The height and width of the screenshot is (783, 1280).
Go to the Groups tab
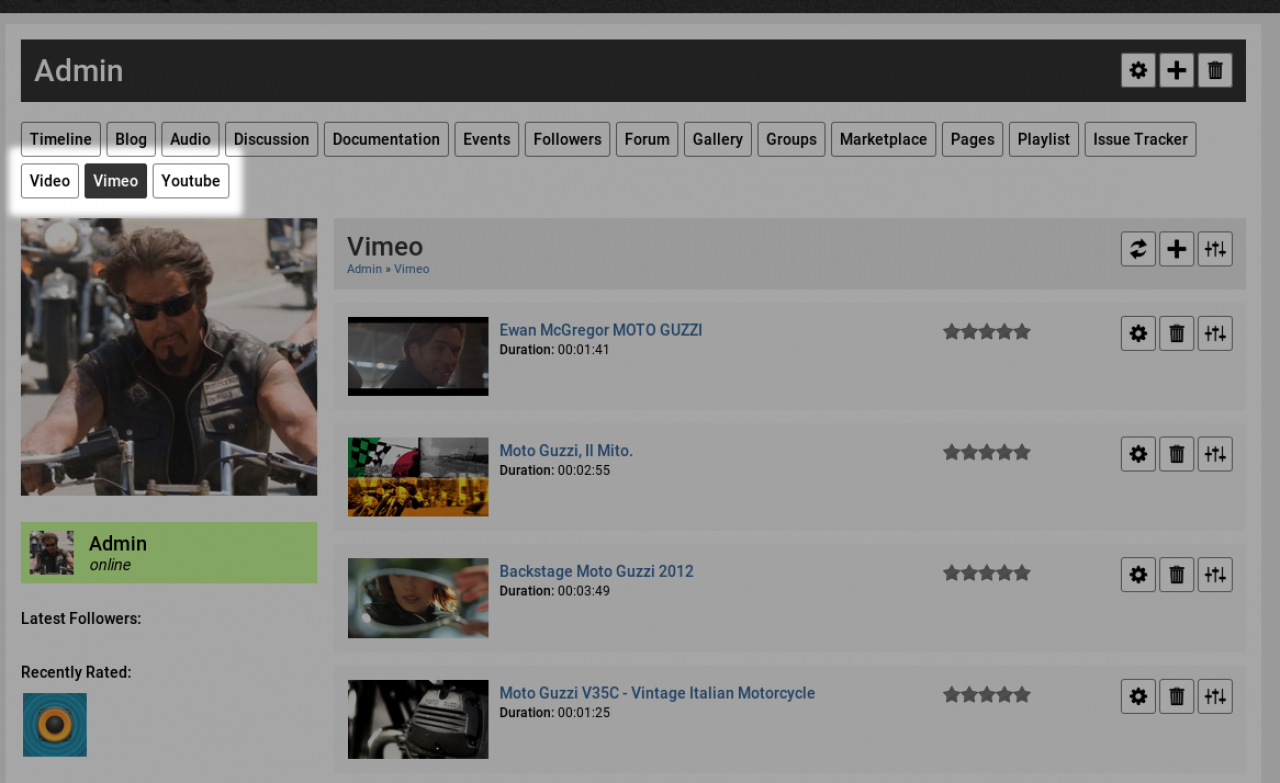point(792,139)
